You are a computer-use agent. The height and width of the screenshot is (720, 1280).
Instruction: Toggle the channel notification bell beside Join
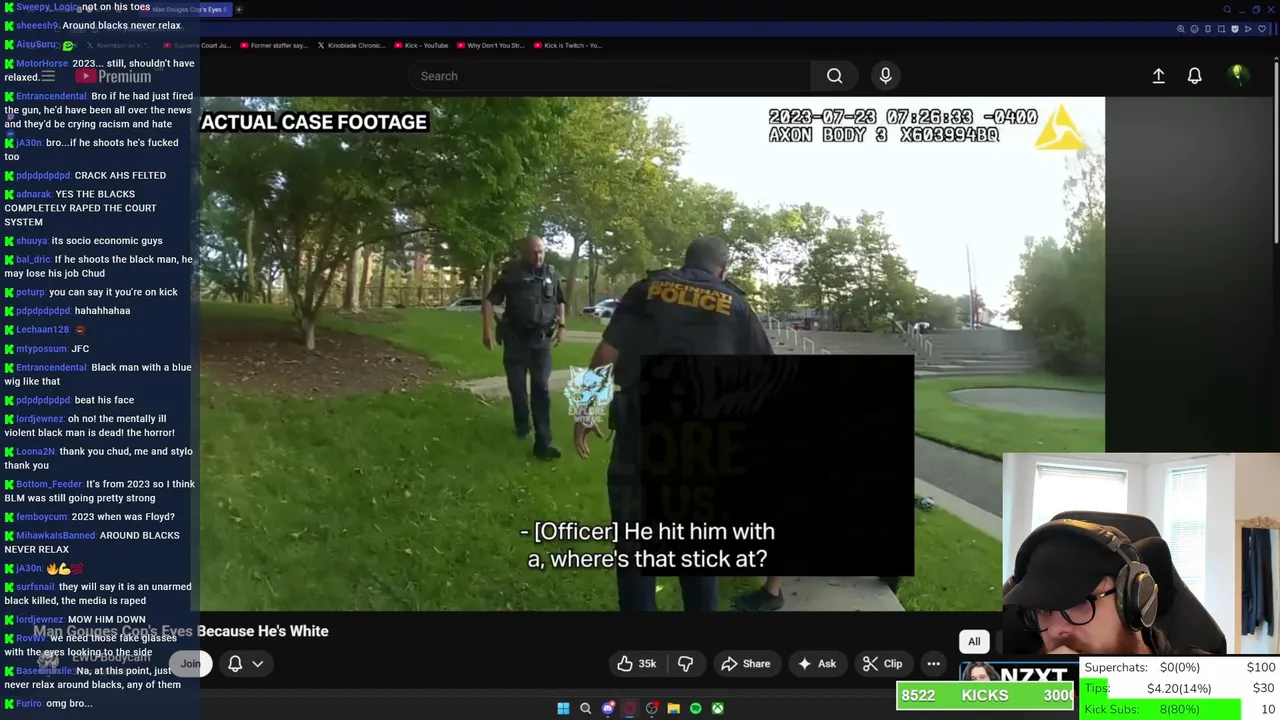pos(235,664)
